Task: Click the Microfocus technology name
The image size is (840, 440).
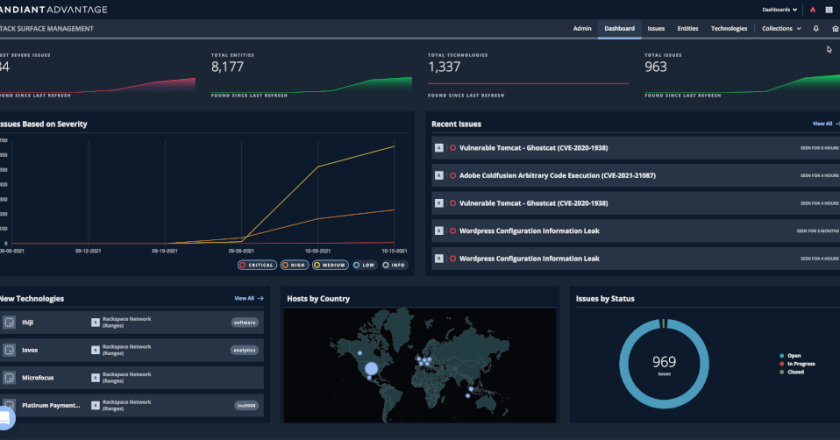Action: 38,378
